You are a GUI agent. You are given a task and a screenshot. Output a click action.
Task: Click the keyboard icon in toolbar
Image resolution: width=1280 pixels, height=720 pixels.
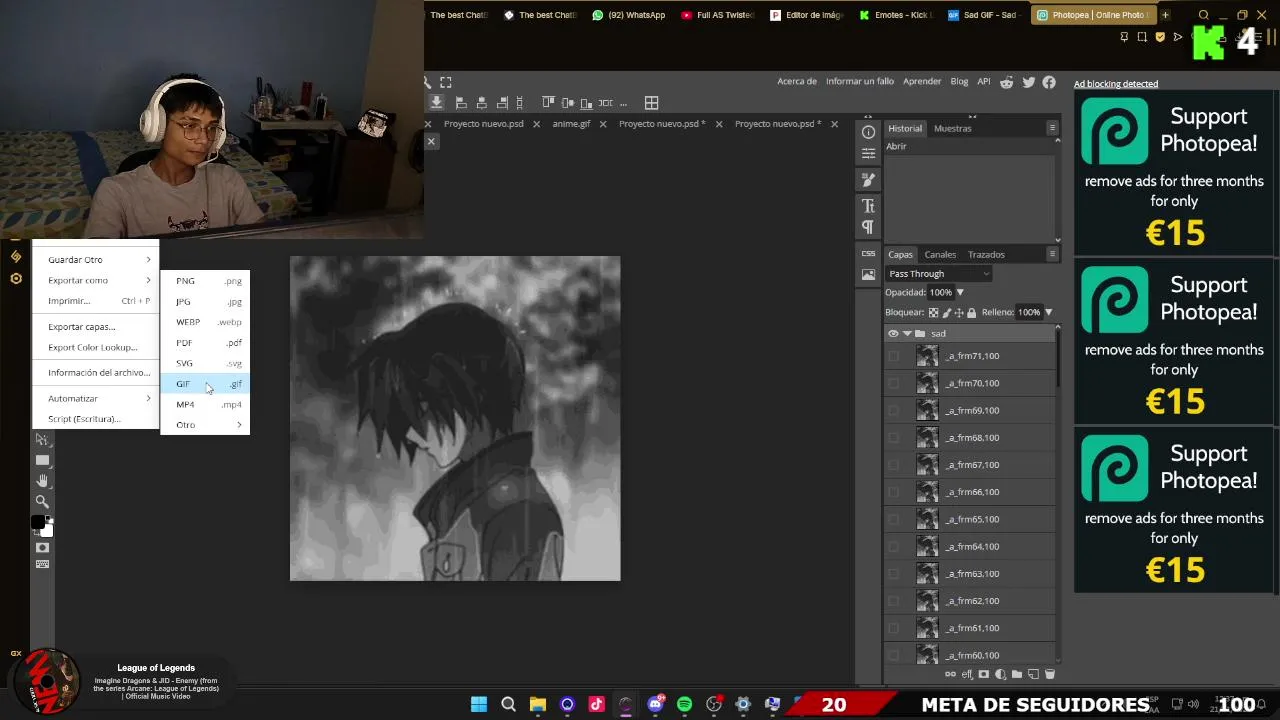pos(42,565)
